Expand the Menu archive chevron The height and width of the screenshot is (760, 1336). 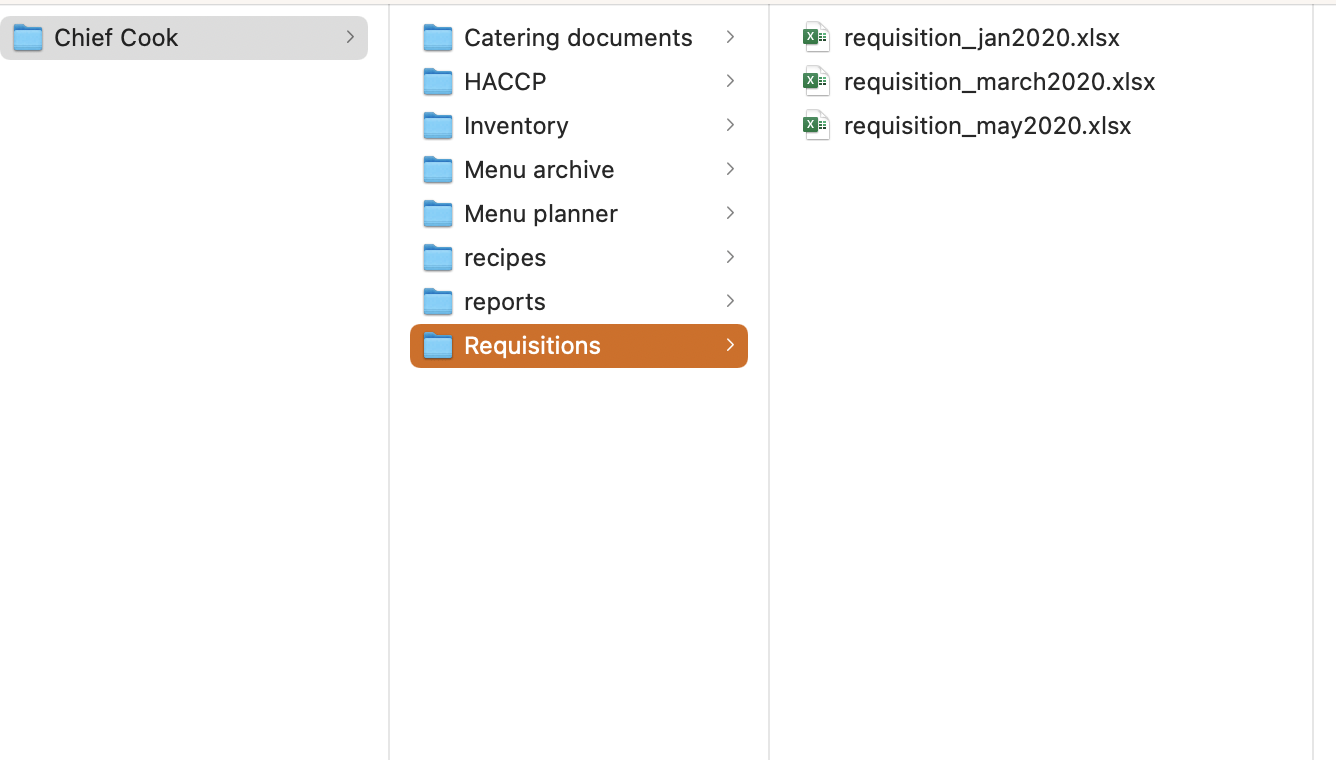(730, 169)
